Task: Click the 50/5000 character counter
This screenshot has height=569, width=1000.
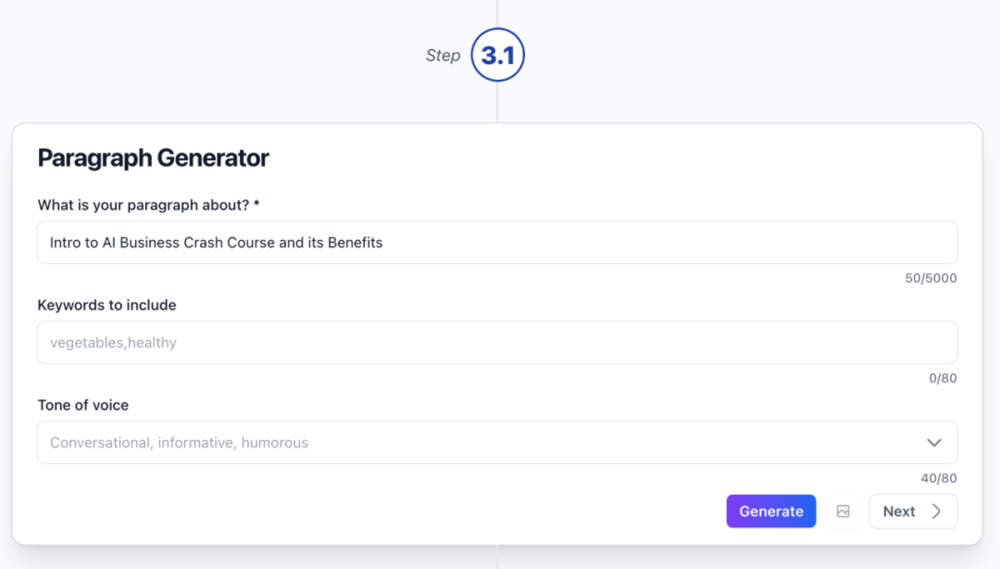Action: (x=930, y=278)
